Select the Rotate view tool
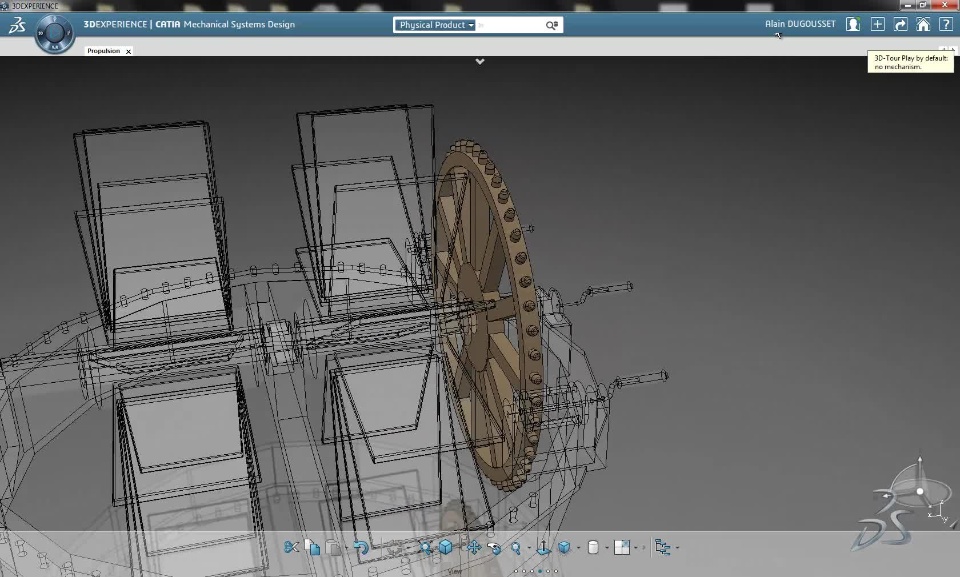Screen dimensions: 960x577 (x=494, y=547)
